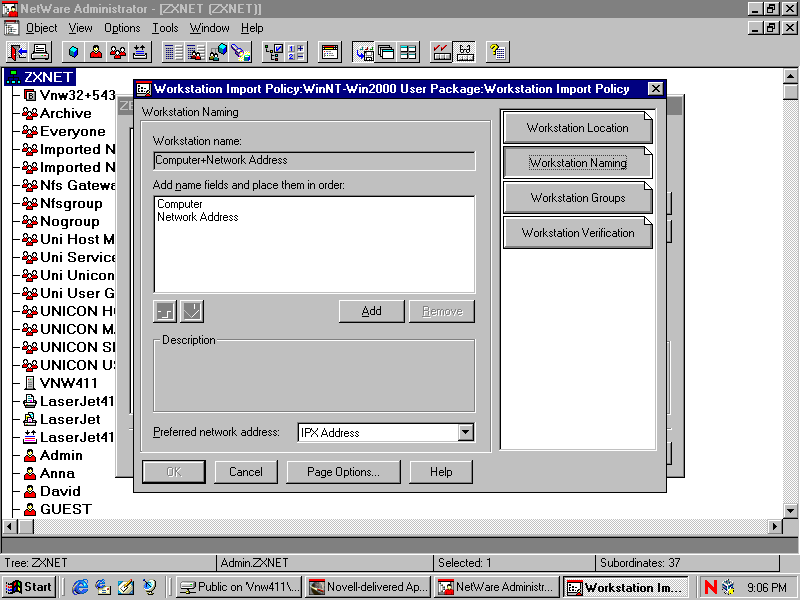The width and height of the screenshot is (800, 600).
Task: Click the horizontal scrollbar right arrow
Action: [774, 526]
